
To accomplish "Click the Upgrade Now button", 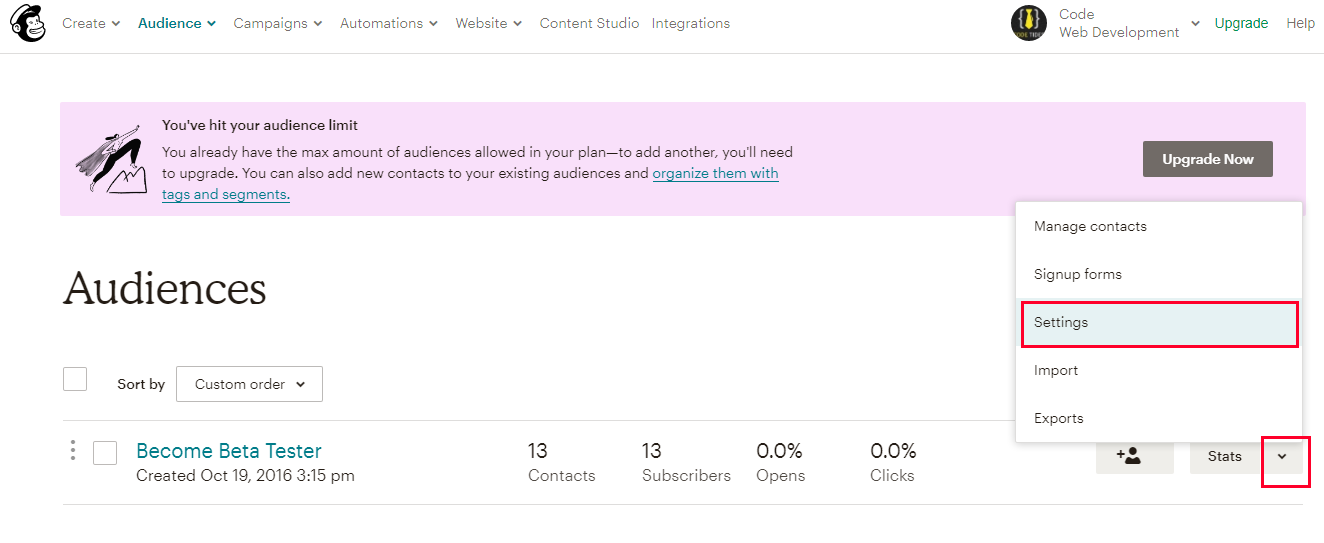I will click(x=1207, y=159).
